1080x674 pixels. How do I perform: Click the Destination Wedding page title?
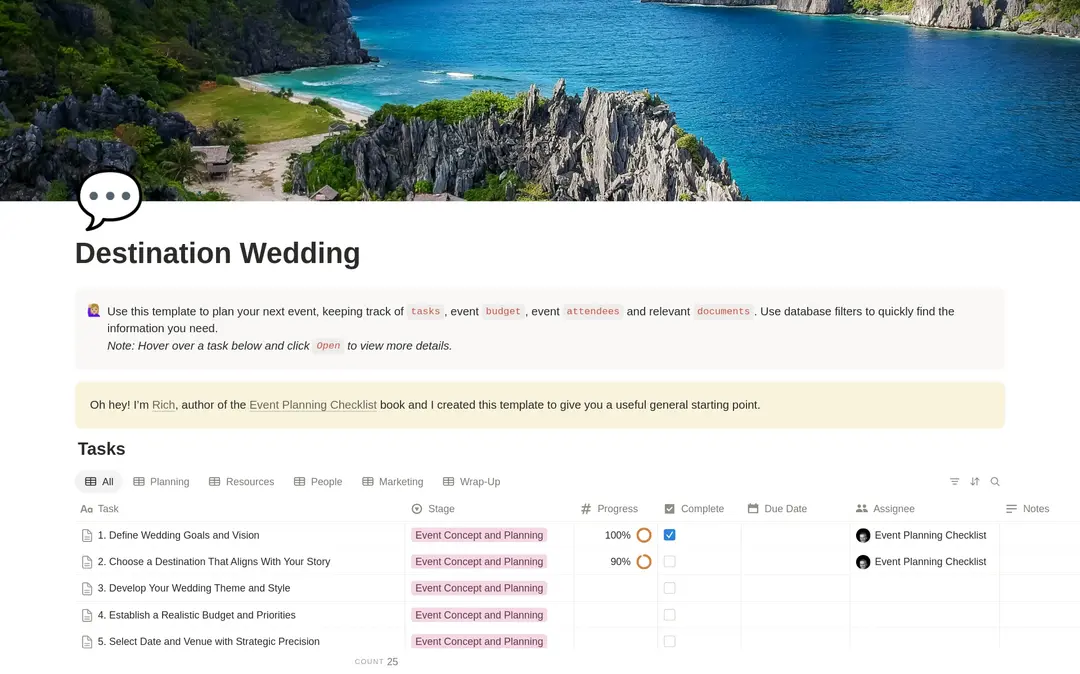[x=218, y=253]
